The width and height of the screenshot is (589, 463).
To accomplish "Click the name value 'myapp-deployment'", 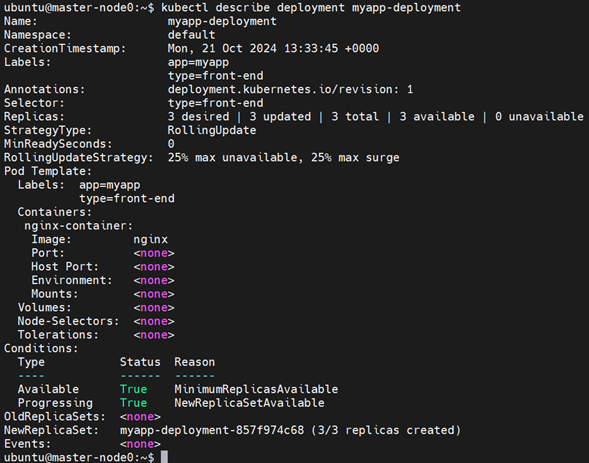I will [x=222, y=21].
